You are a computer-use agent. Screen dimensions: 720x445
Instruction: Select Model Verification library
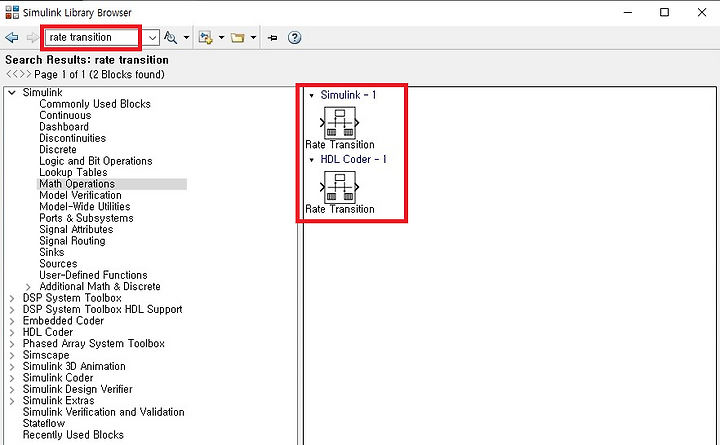tap(80, 196)
